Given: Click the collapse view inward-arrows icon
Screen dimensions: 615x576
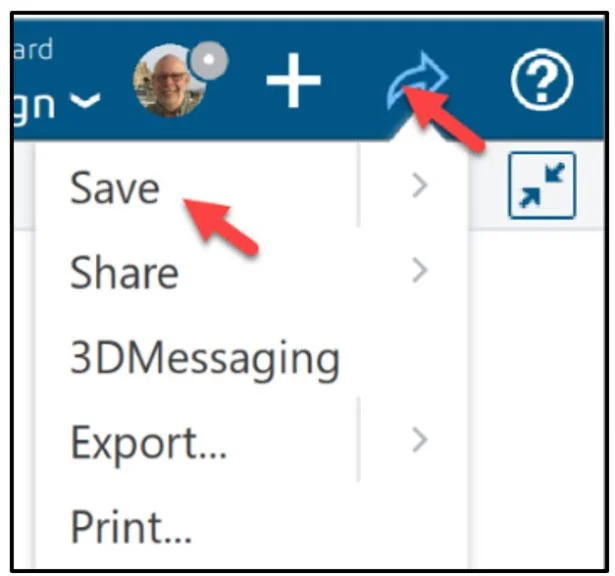Looking at the screenshot, I should click(542, 185).
